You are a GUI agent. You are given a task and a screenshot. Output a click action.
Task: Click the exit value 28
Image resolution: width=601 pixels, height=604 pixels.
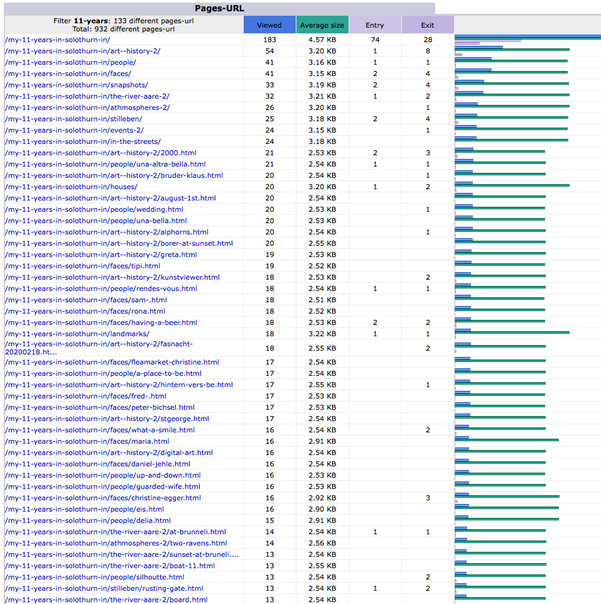pos(428,40)
